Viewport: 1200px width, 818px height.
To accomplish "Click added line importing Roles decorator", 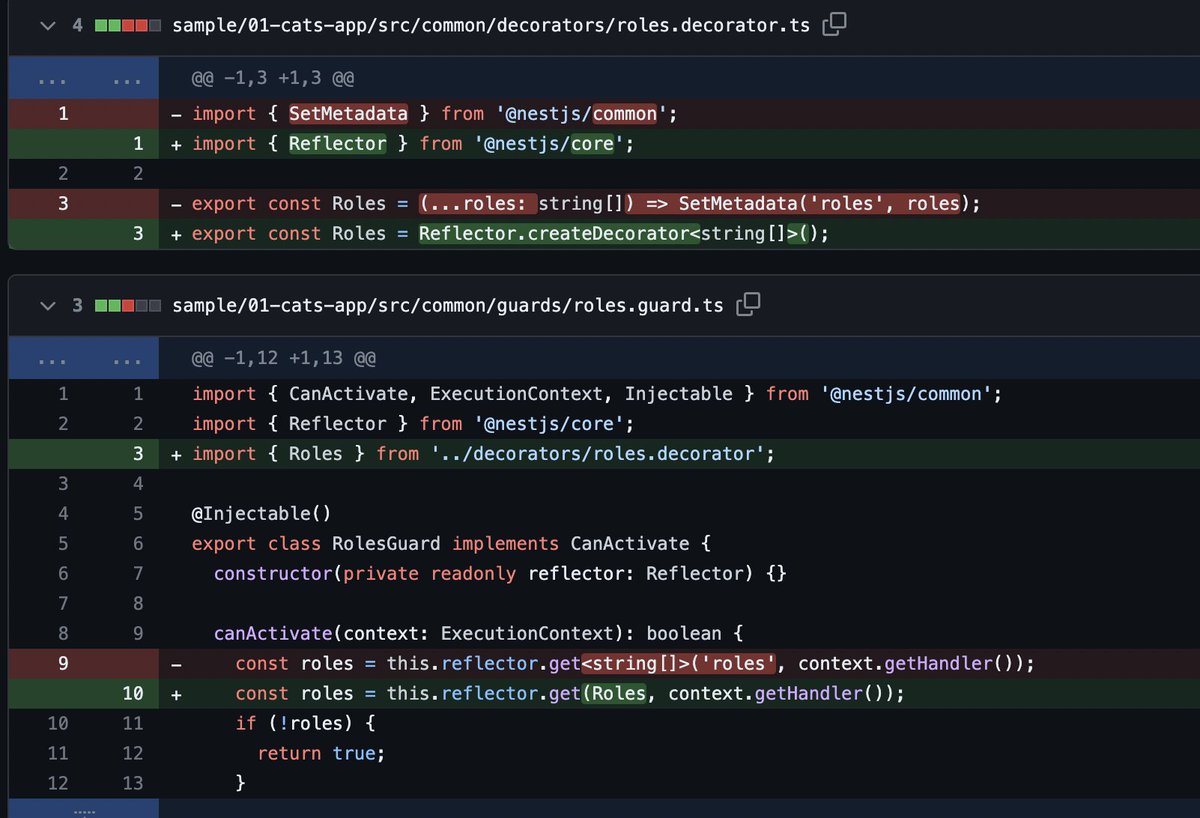I will point(679,454).
